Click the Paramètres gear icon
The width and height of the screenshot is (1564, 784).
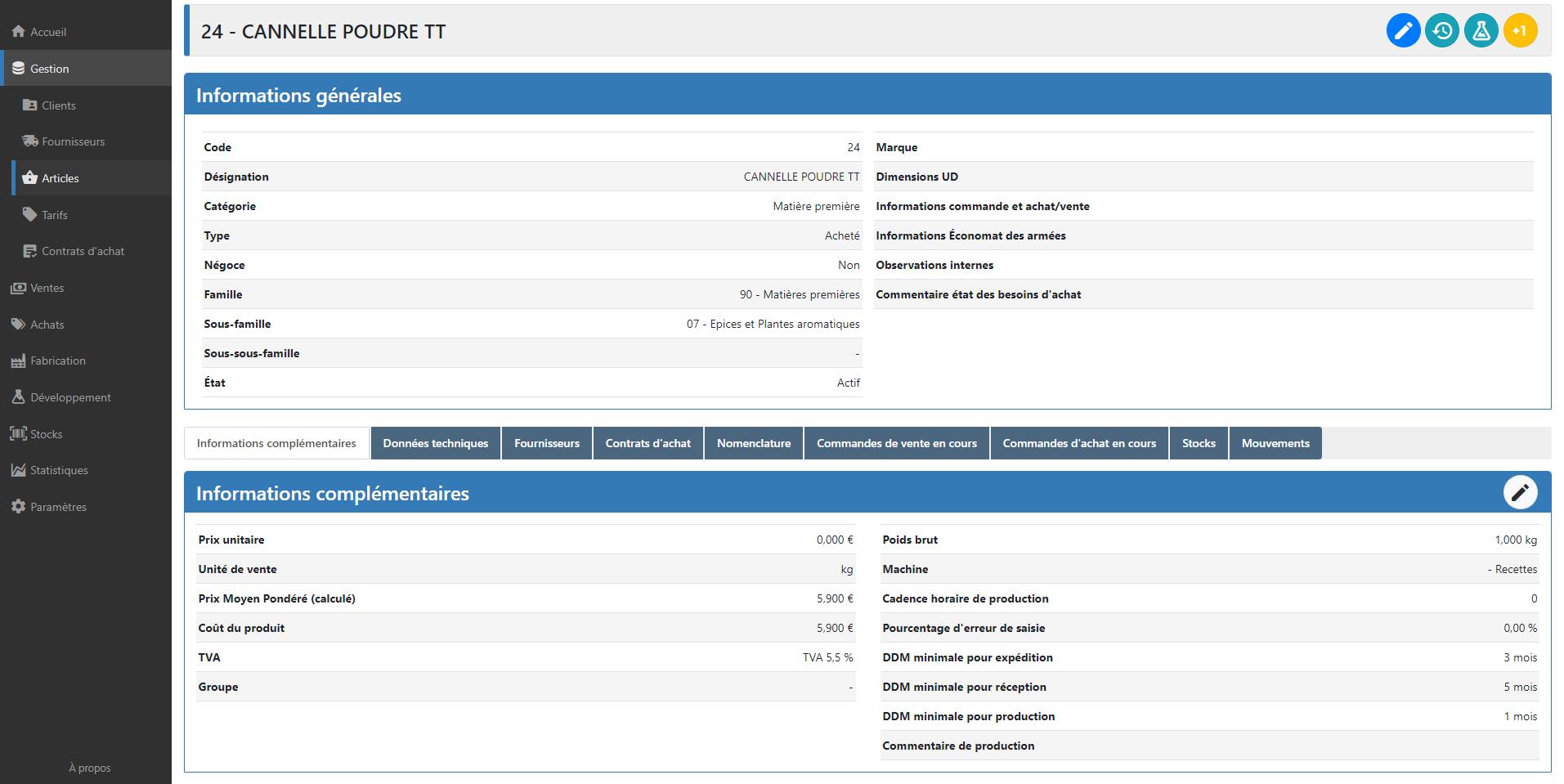tap(18, 506)
